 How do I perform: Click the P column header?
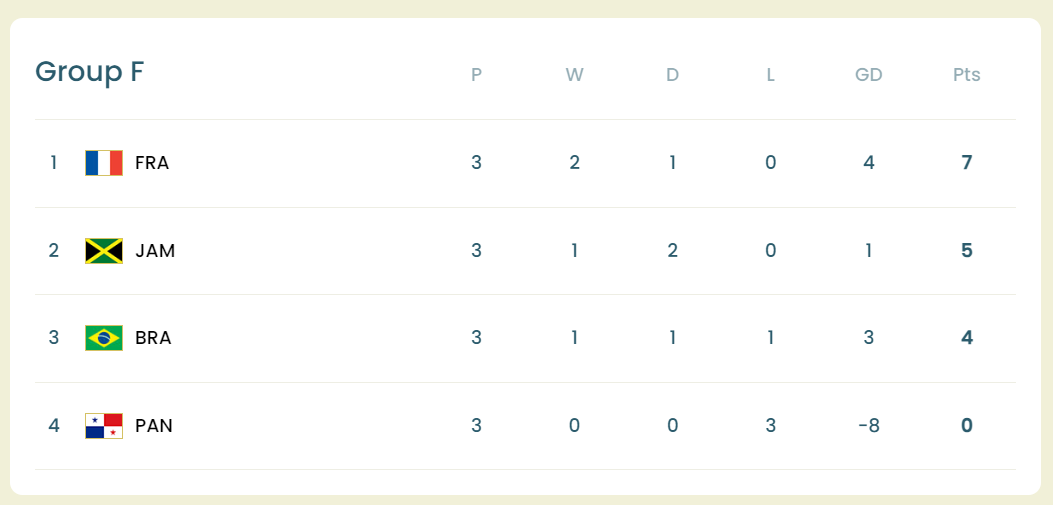pyautogui.click(x=476, y=75)
